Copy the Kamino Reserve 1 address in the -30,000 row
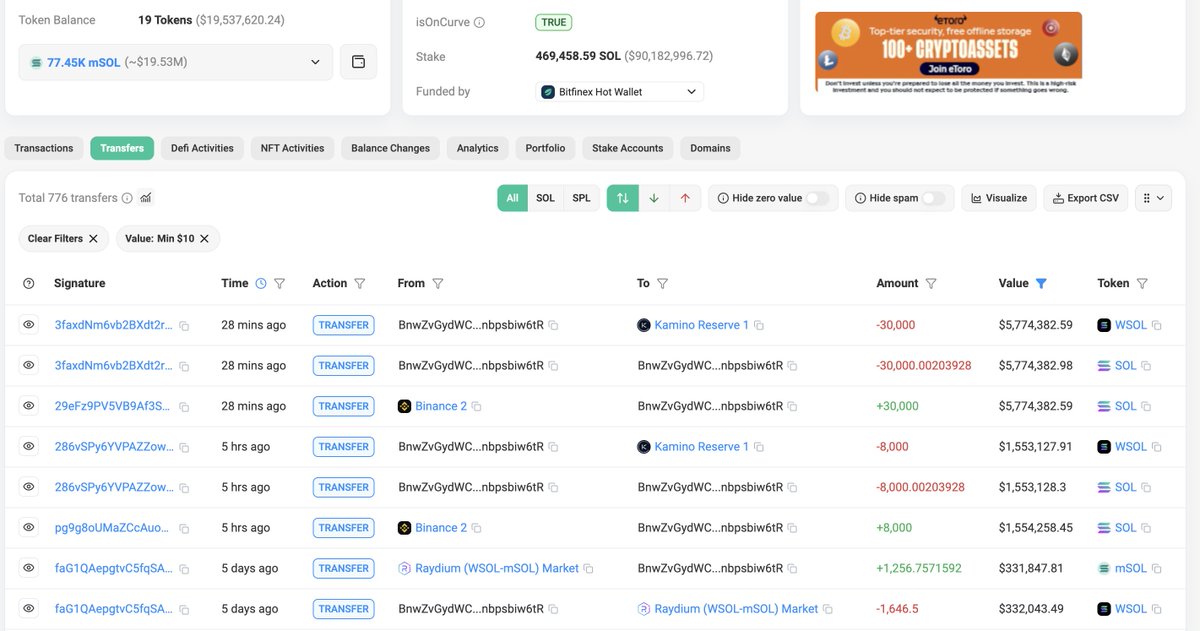Viewport: 1200px width, 631px height. (759, 326)
